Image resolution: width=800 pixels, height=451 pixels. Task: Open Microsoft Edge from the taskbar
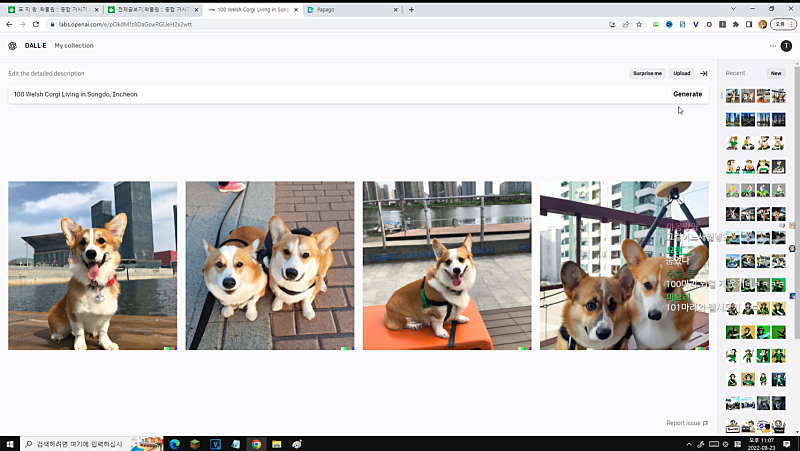point(174,444)
